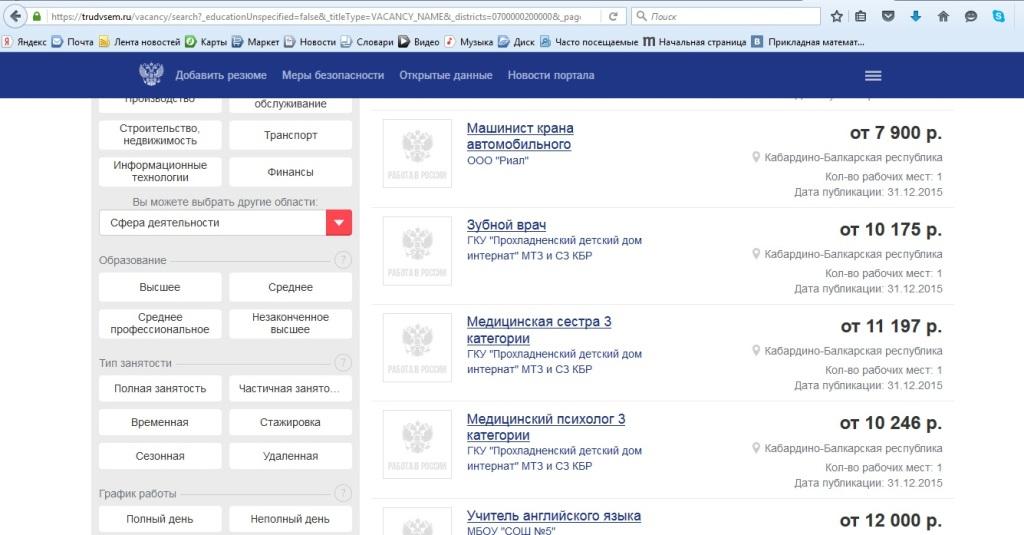Toggle the Высшее education filter
The width and height of the screenshot is (1024, 535).
[160, 287]
